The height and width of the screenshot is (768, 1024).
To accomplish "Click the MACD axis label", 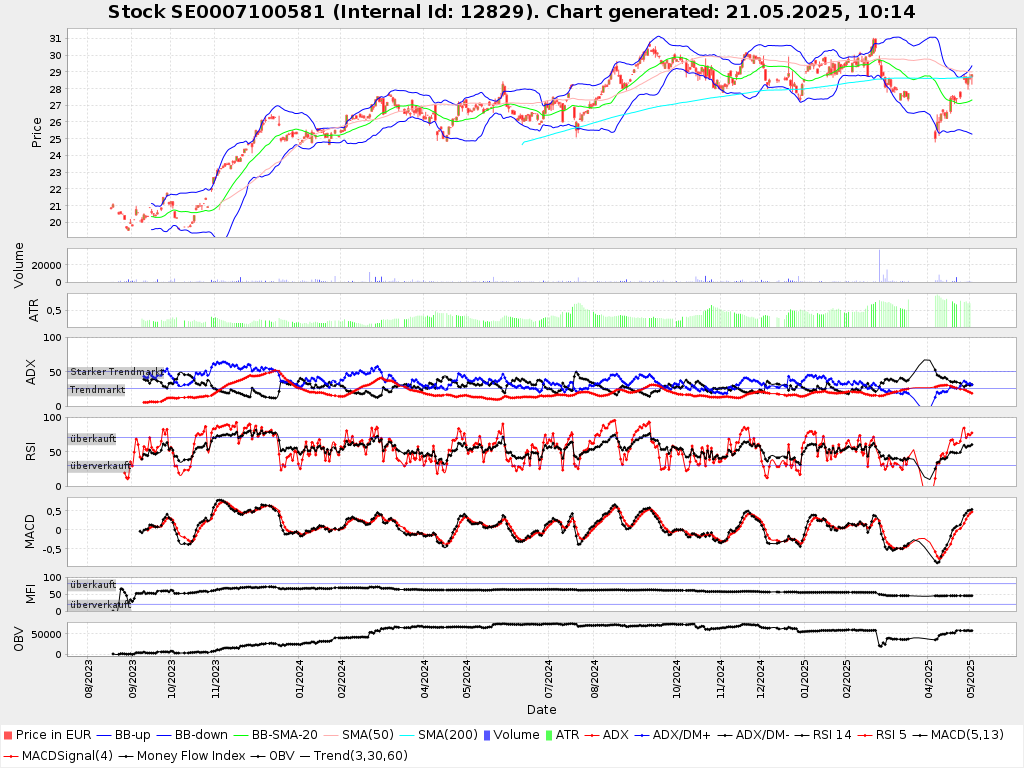I will click(x=29, y=532).
